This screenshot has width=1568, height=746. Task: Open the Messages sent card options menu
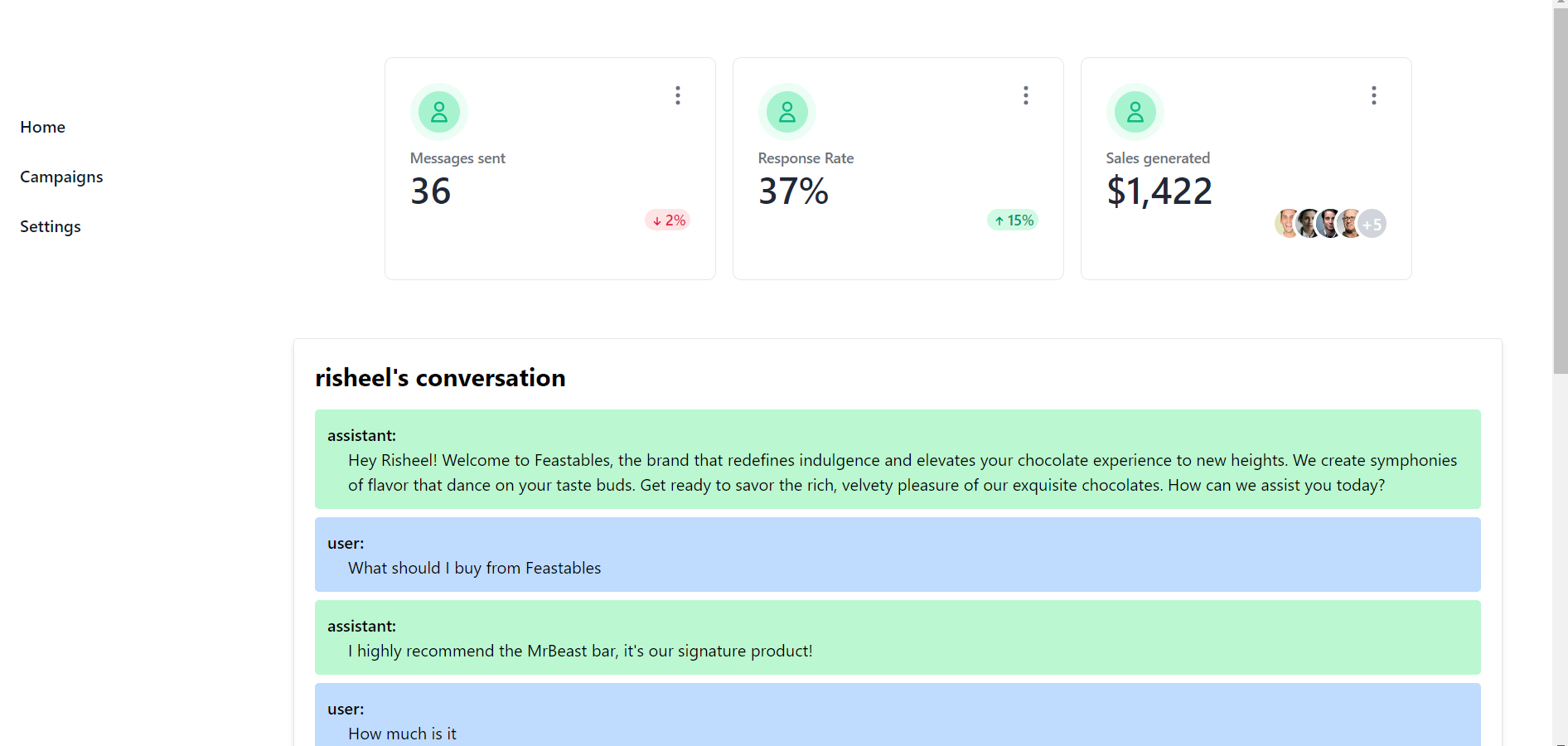click(678, 95)
